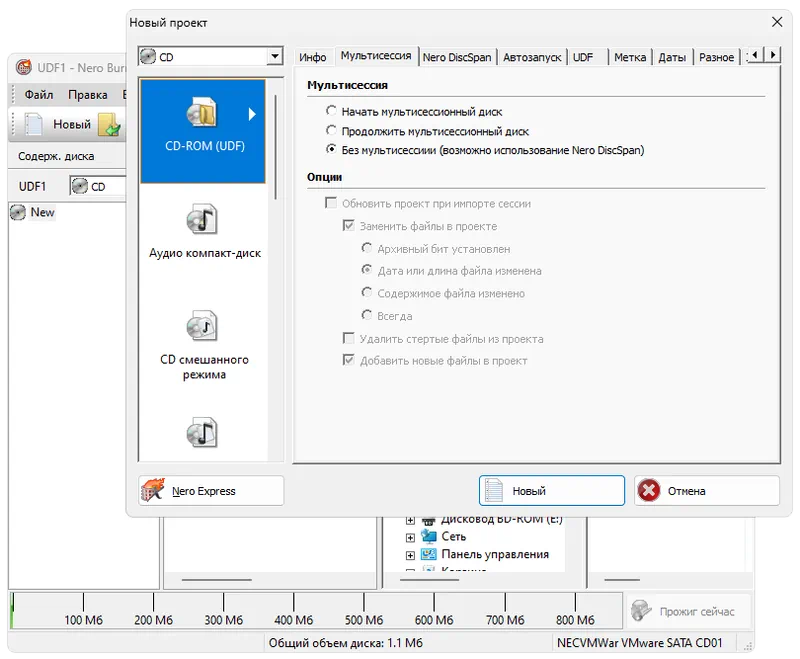800x659 pixels.
Task: Open the CD dropdown next to UDF1 in main window
Action: click(x=97, y=186)
